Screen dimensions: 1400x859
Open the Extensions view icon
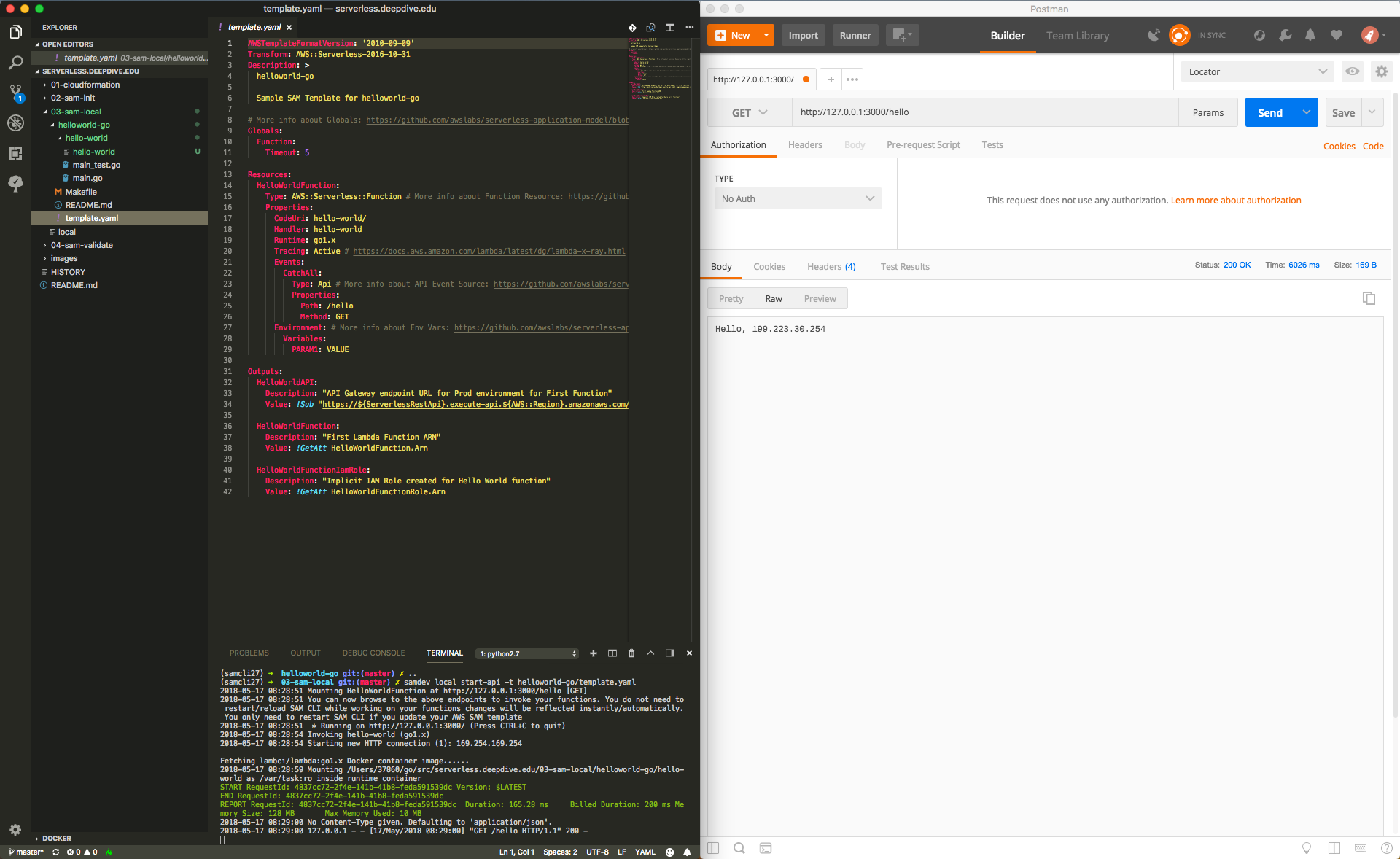(15, 153)
